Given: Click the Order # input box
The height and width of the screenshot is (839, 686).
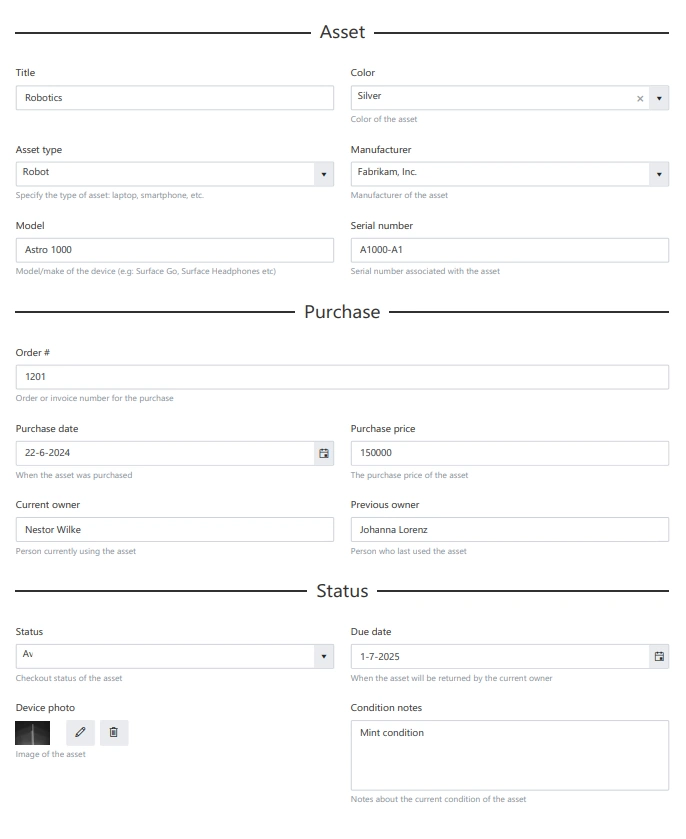Looking at the screenshot, I should tap(342, 377).
